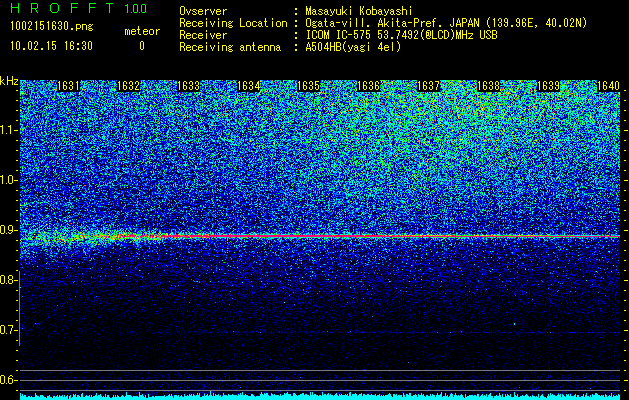Click the location text Ogata-vill. Akita-Pref. JAPAN

[392, 23]
